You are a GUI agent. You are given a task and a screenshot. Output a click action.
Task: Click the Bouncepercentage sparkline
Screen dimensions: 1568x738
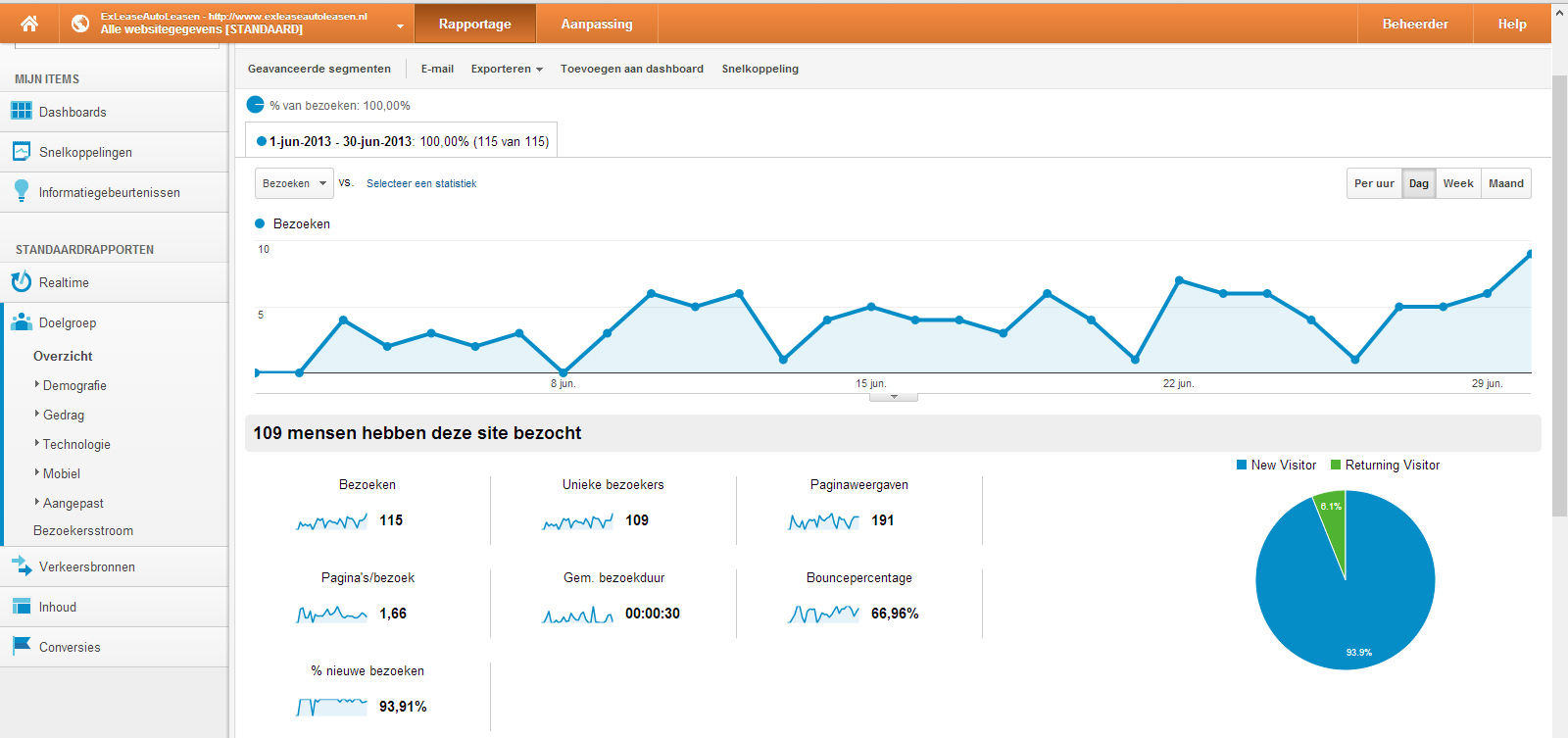(824, 615)
